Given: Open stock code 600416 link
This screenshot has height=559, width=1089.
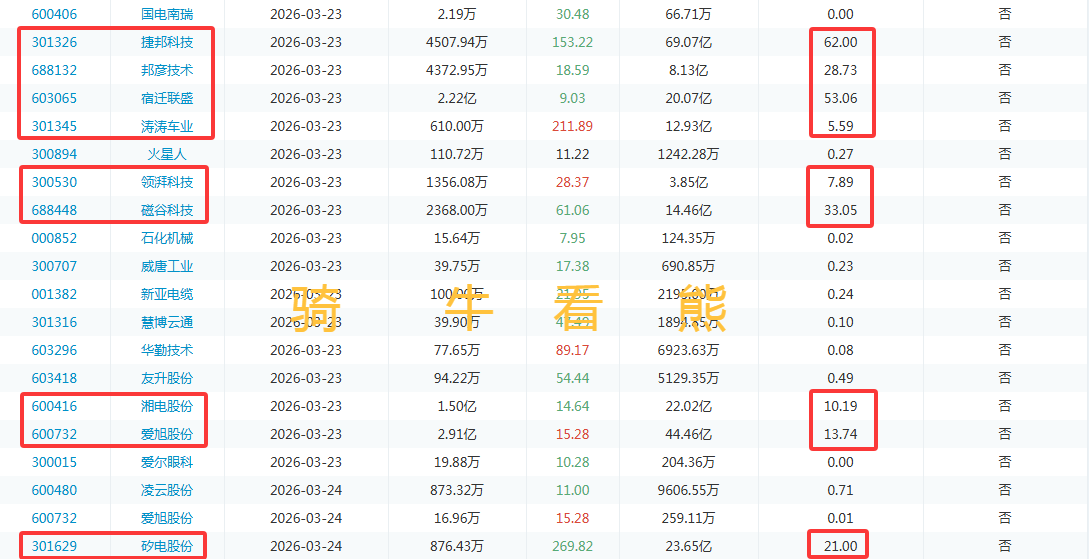Looking at the screenshot, I should (x=54, y=406).
